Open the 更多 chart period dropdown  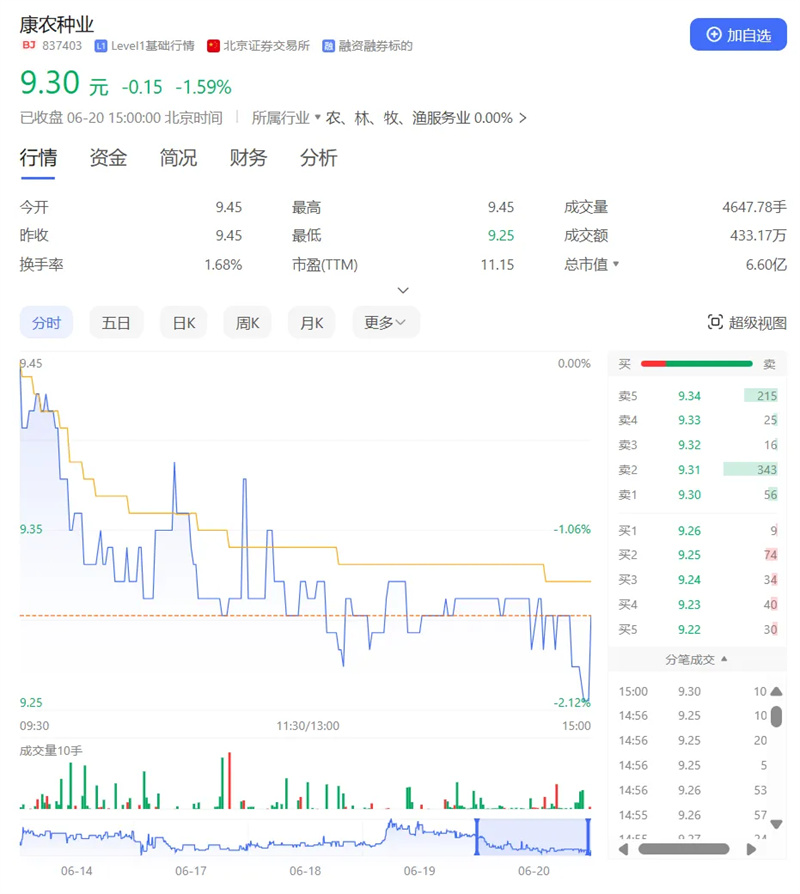385,323
